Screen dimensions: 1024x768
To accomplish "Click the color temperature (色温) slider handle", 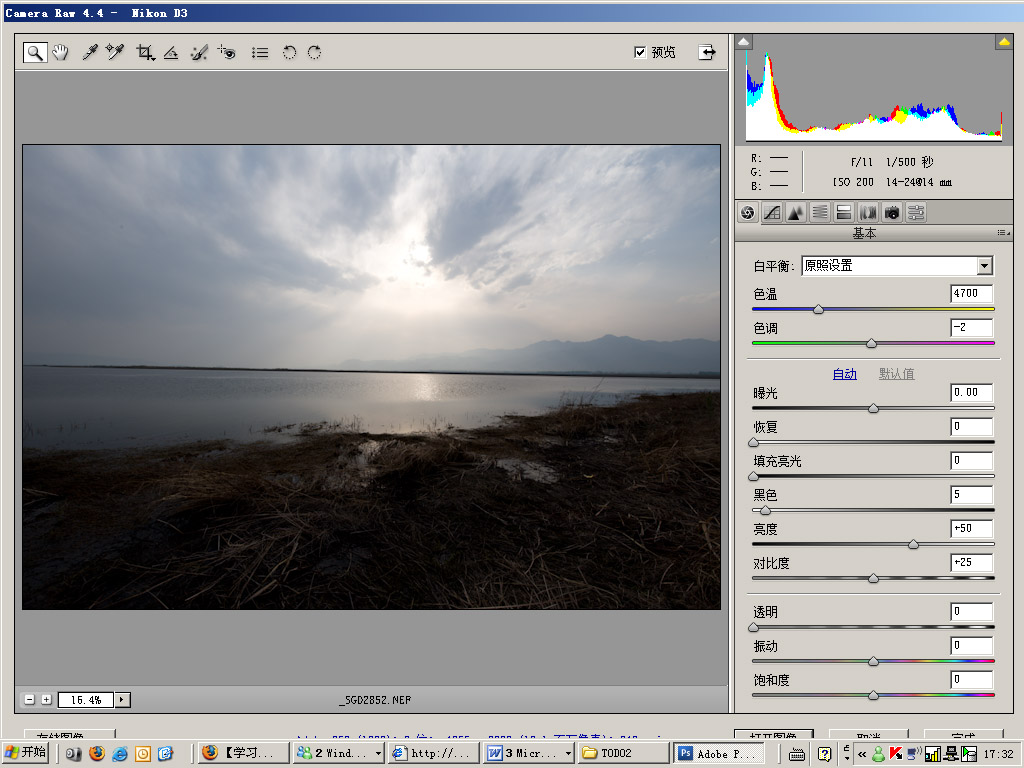I will pos(818,310).
